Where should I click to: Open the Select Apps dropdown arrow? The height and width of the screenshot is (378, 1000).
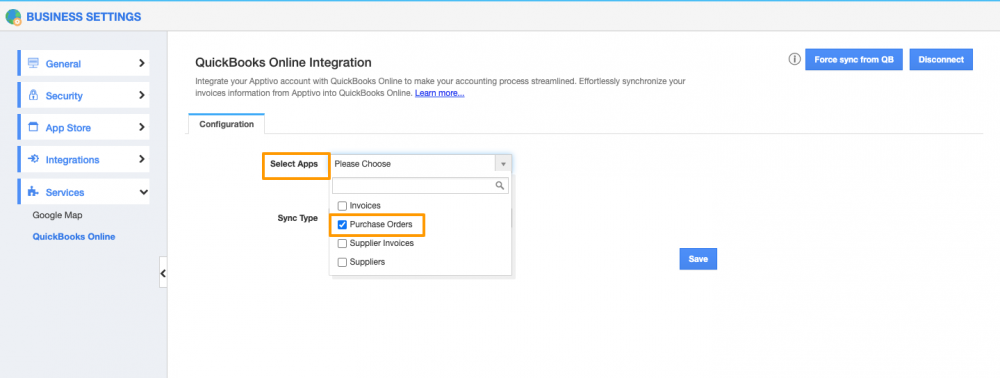[x=503, y=164]
